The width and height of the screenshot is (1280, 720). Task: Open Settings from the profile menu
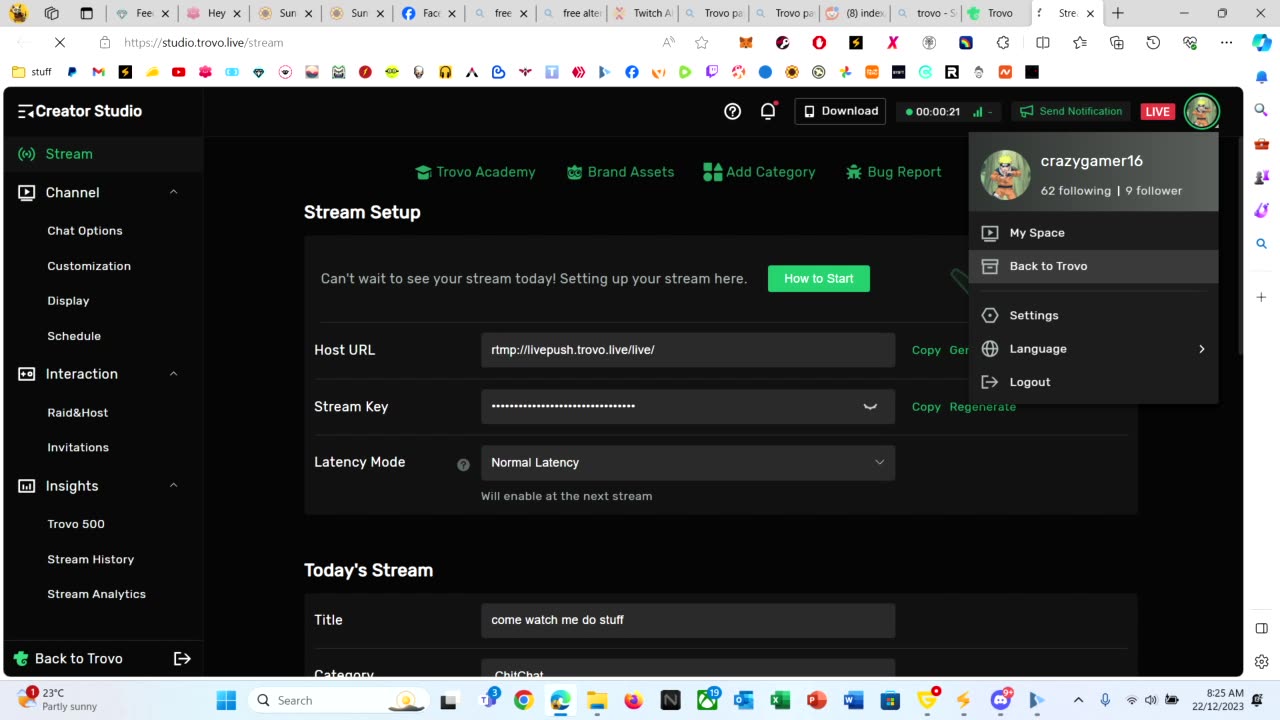(x=1093, y=315)
